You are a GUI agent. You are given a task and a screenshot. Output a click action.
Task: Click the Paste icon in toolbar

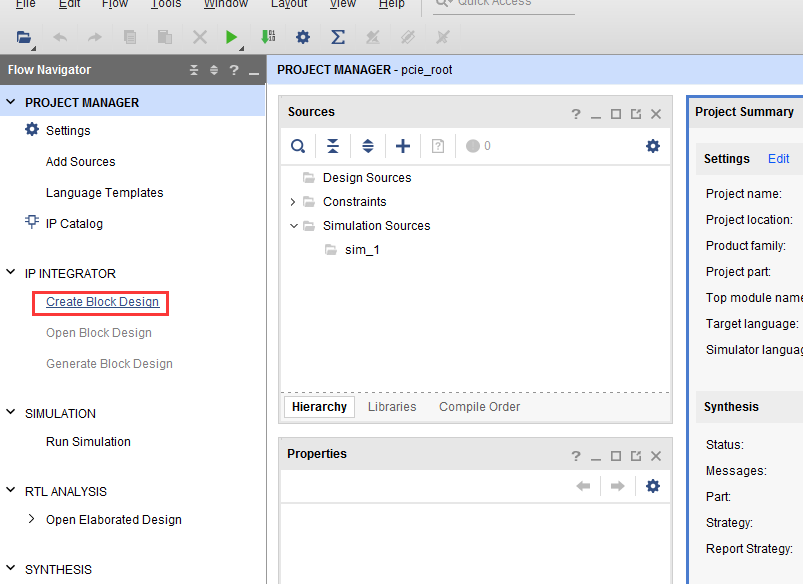click(x=164, y=37)
